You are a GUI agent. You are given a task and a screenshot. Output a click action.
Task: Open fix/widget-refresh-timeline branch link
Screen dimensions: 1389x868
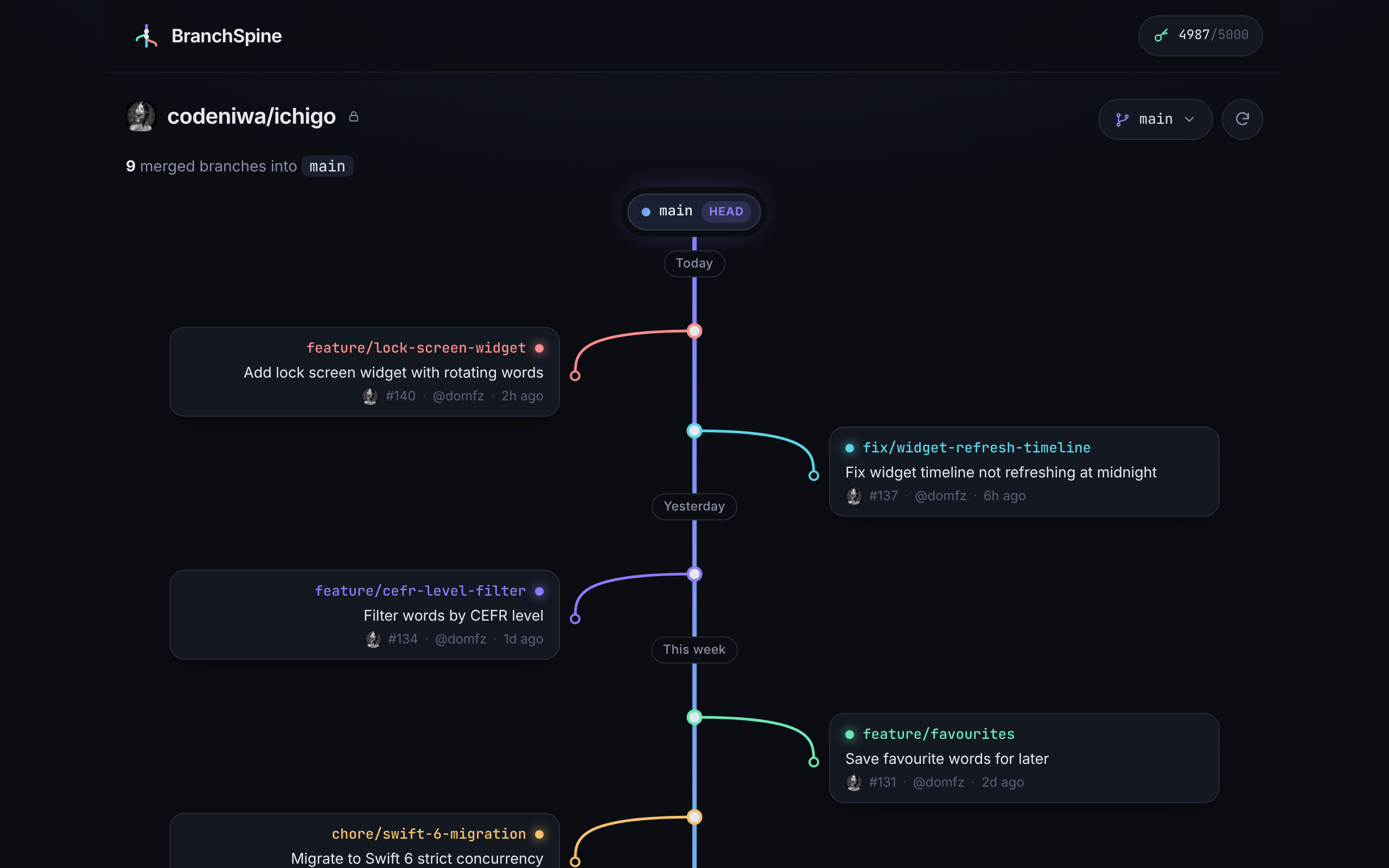click(x=976, y=448)
